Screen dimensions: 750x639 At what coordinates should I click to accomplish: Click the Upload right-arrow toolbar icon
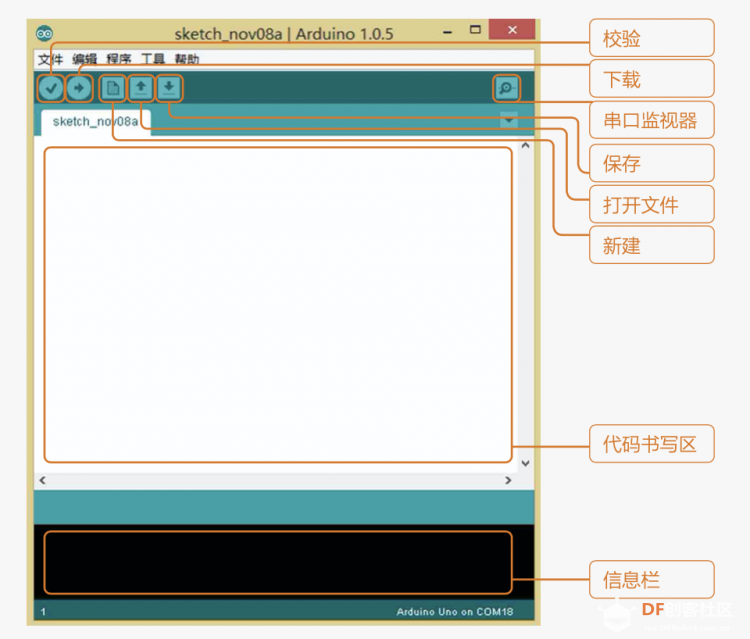pos(79,88)
